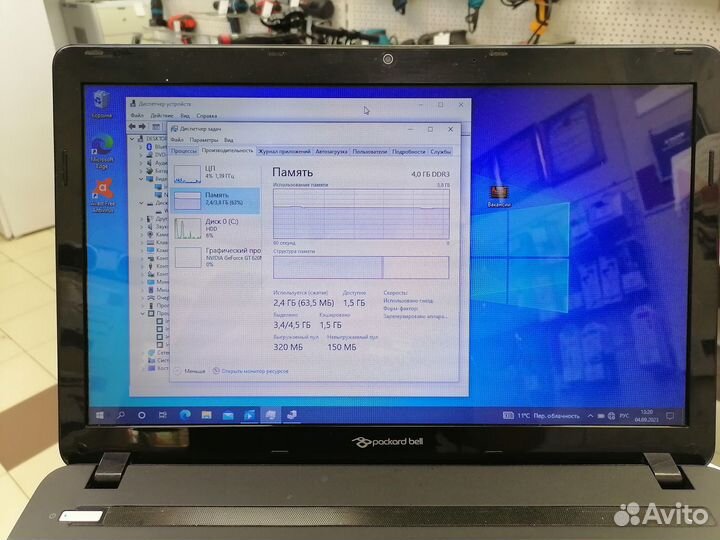
Task: Expand DVD drives node in Device Manager
Action: coord(141,155)
